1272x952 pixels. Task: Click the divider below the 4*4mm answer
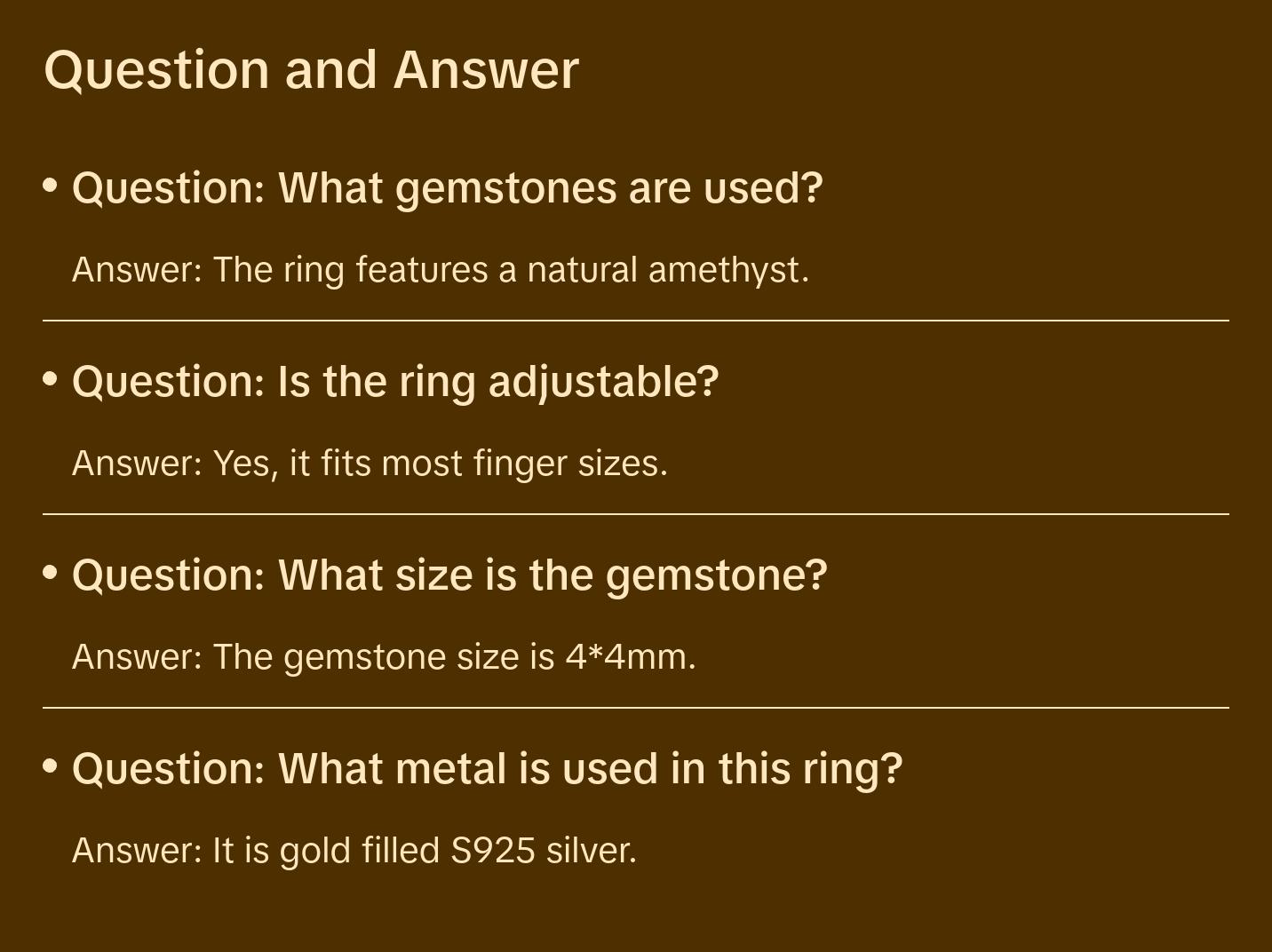coord(636,708)
